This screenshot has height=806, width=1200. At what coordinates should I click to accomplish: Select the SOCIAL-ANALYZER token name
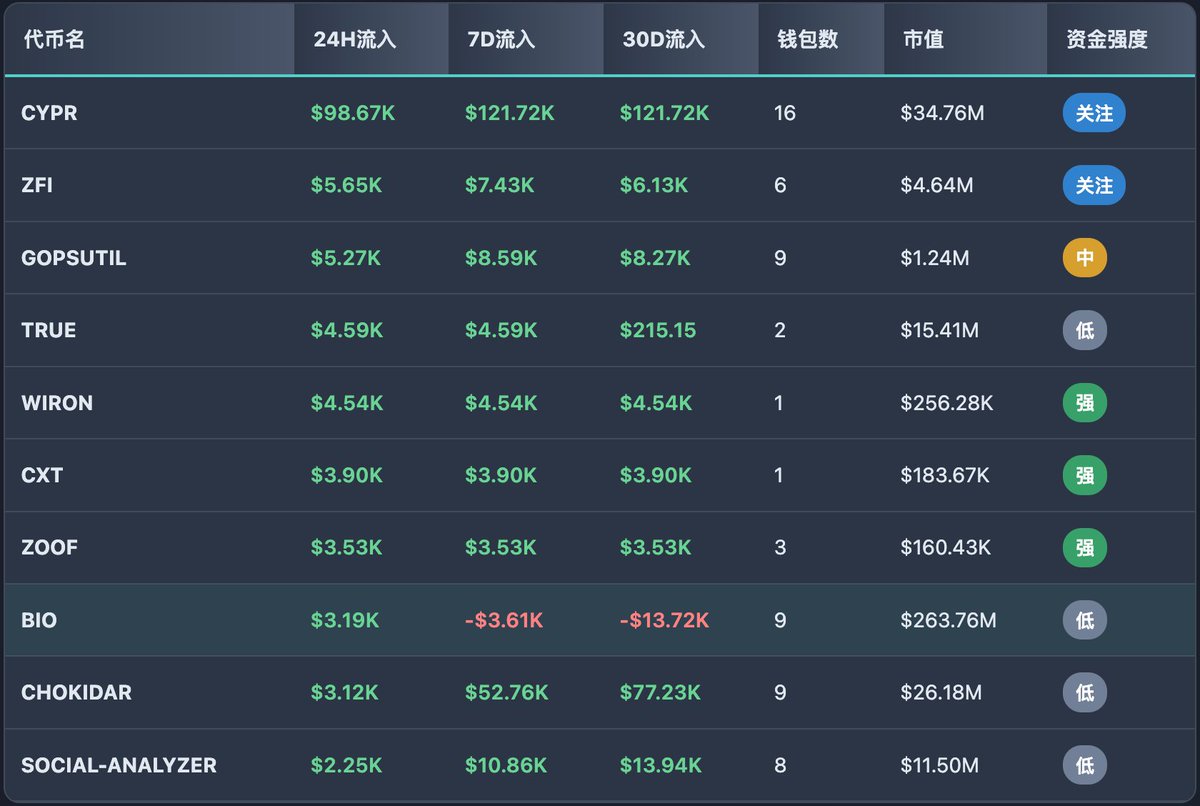pyautogui.click(x=119, y=766)
